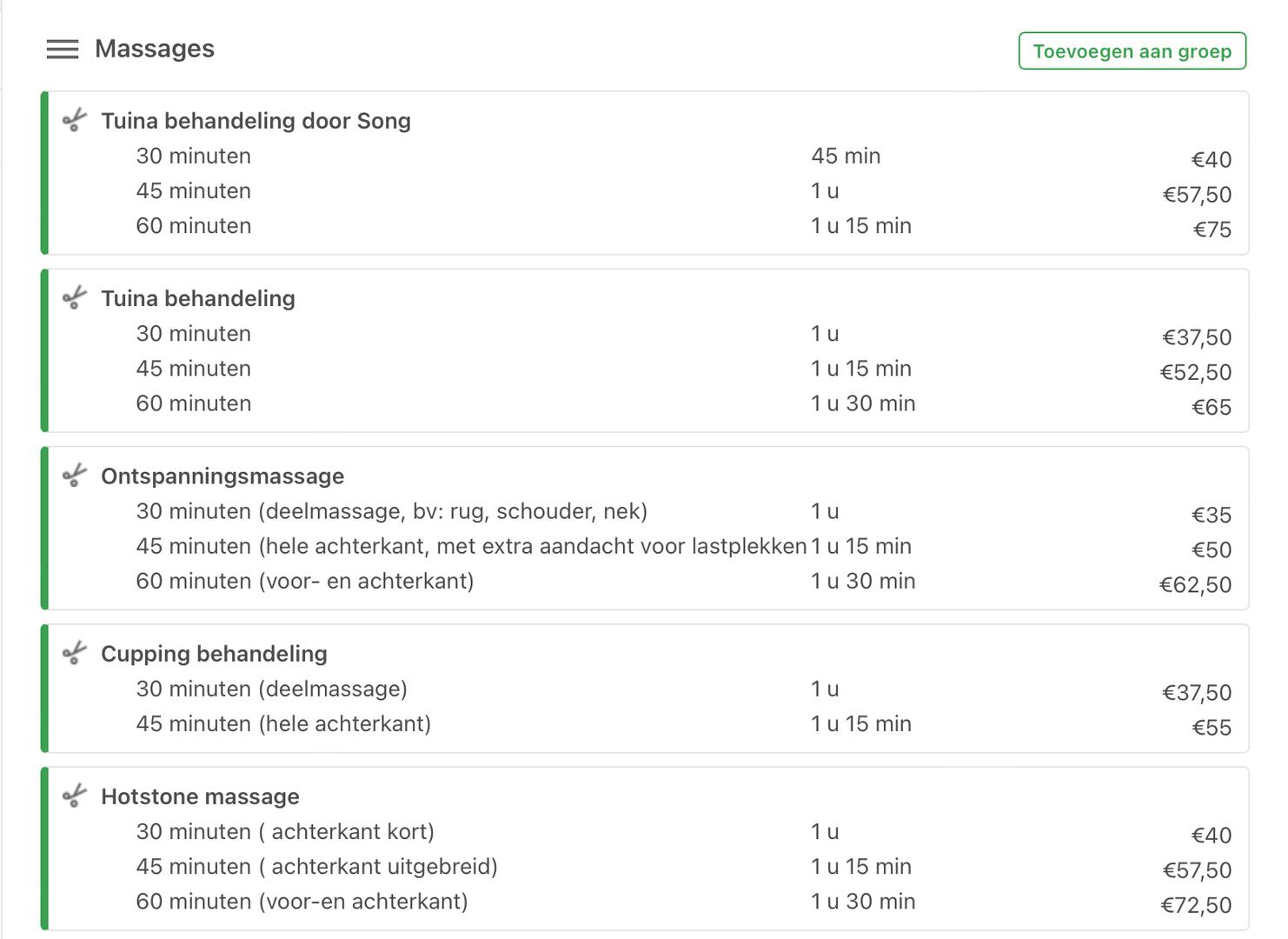This screenshot has height=939, width=1288.
Task: Click scissors icon beside Hotstone massage
Action: [x=76, y=796]
